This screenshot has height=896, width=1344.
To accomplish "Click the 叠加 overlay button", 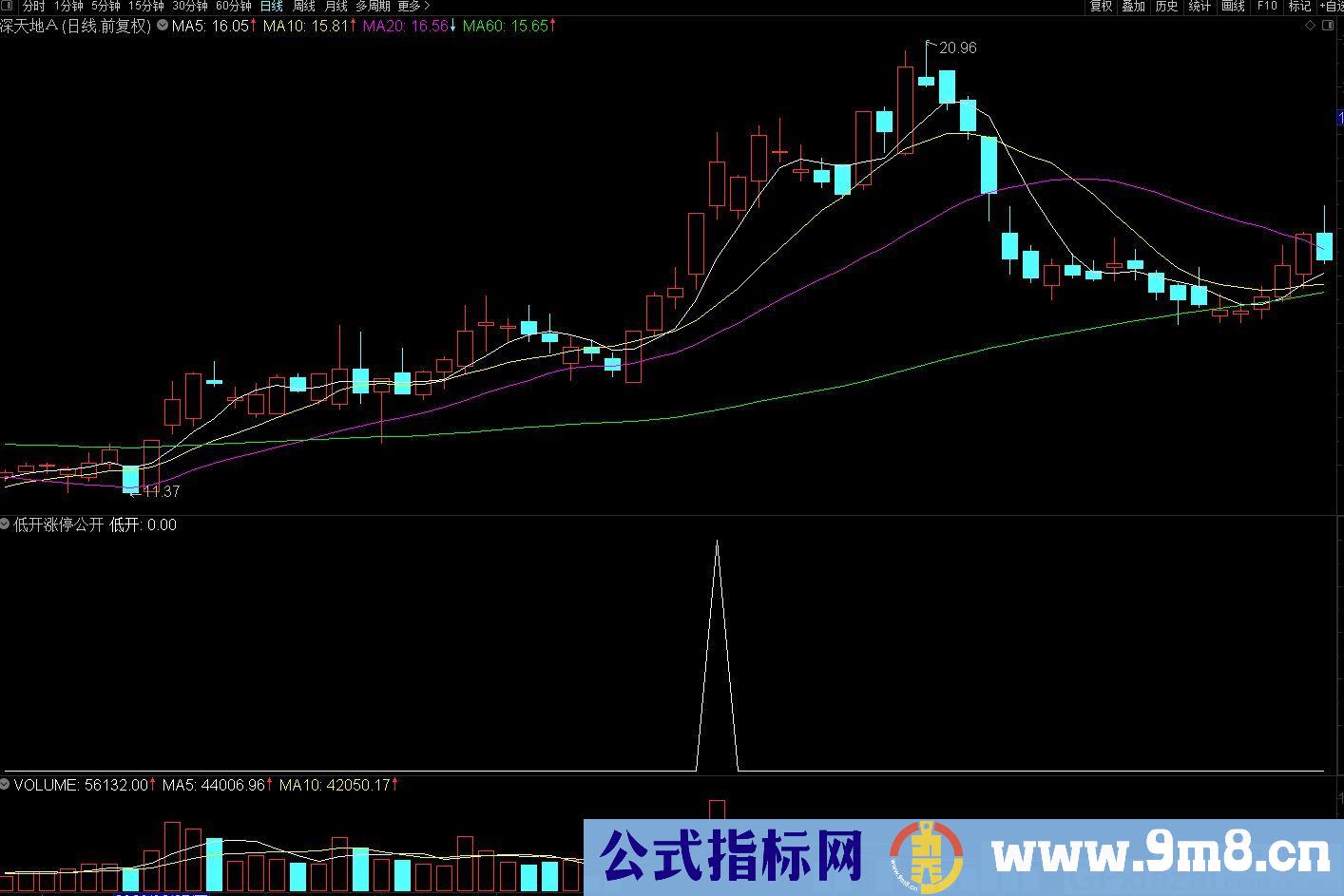I will tap(1133, 6).
